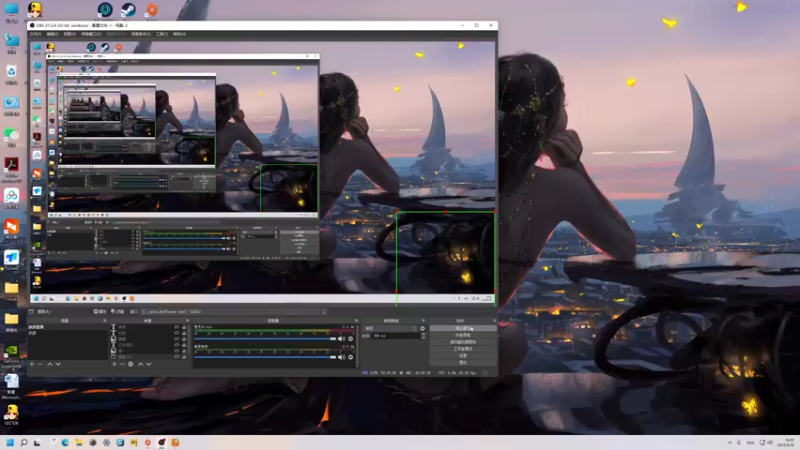Toggle 工作室模式 Studio Mode button
The image size is (800, 450).
coord(463,348)
